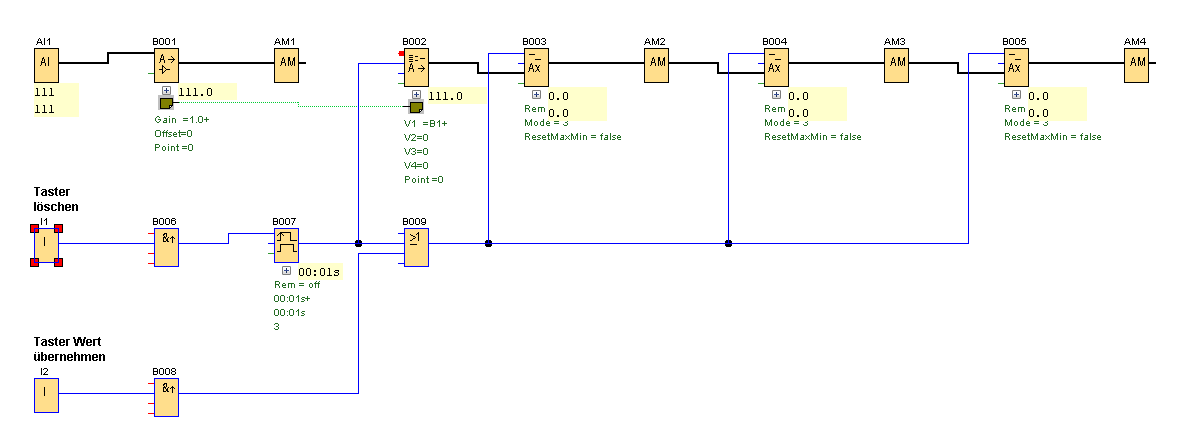
Task: Click the AM1 analog flag block
Action: pyautogui.click(x=287, y=65)
